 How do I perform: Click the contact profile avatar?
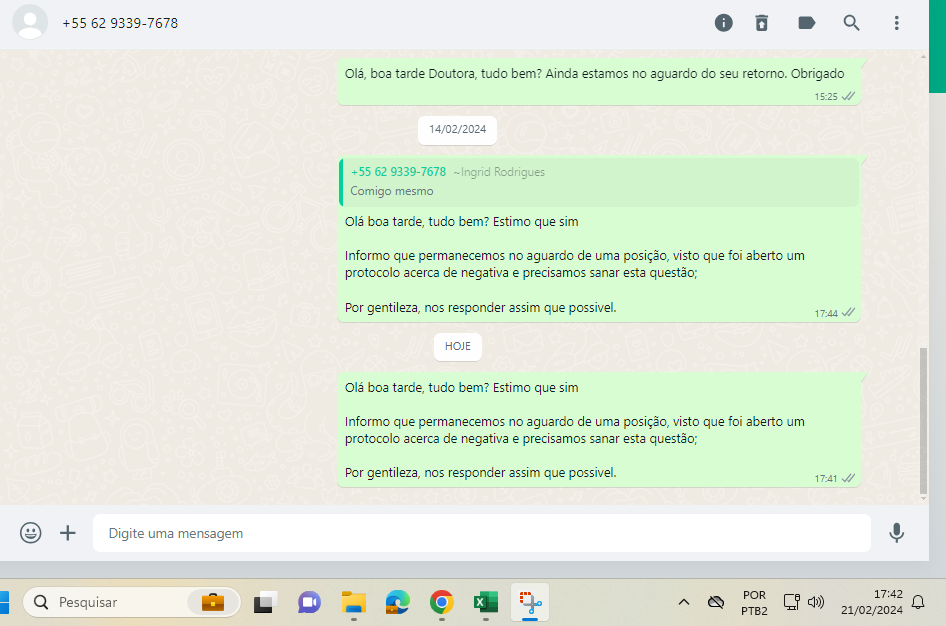(x=31, y=22)
